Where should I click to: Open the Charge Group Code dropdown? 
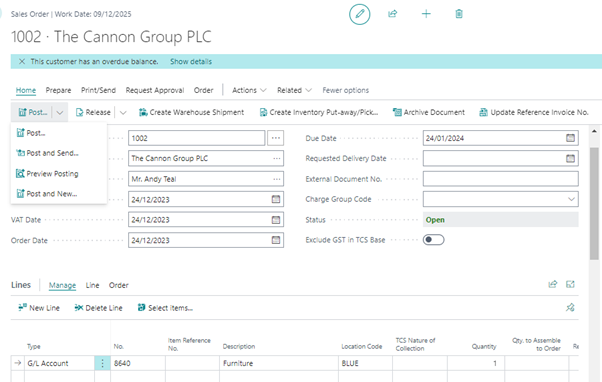tap(571, 199)
